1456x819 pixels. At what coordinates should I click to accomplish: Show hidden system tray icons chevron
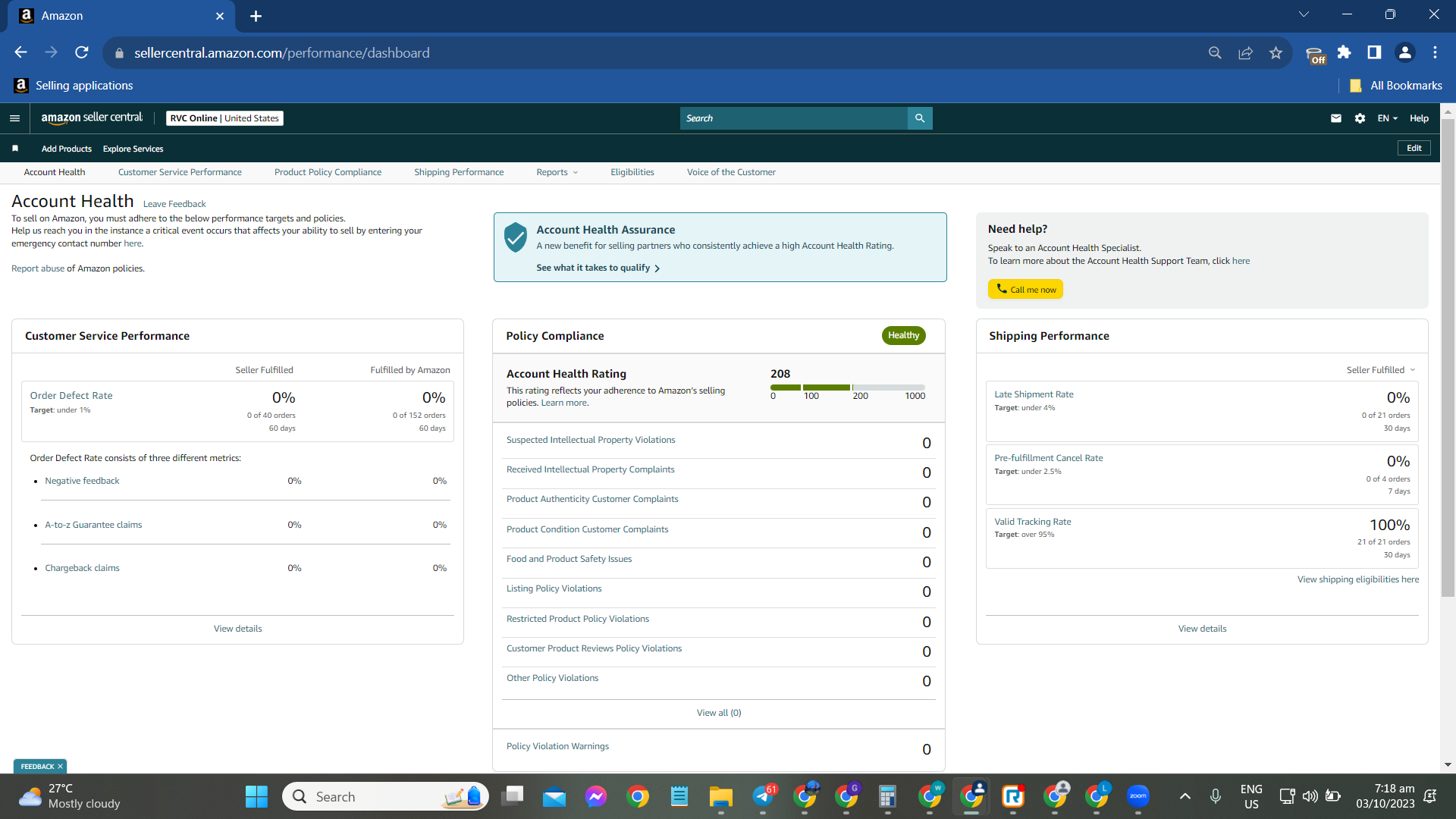[1185, 796]
